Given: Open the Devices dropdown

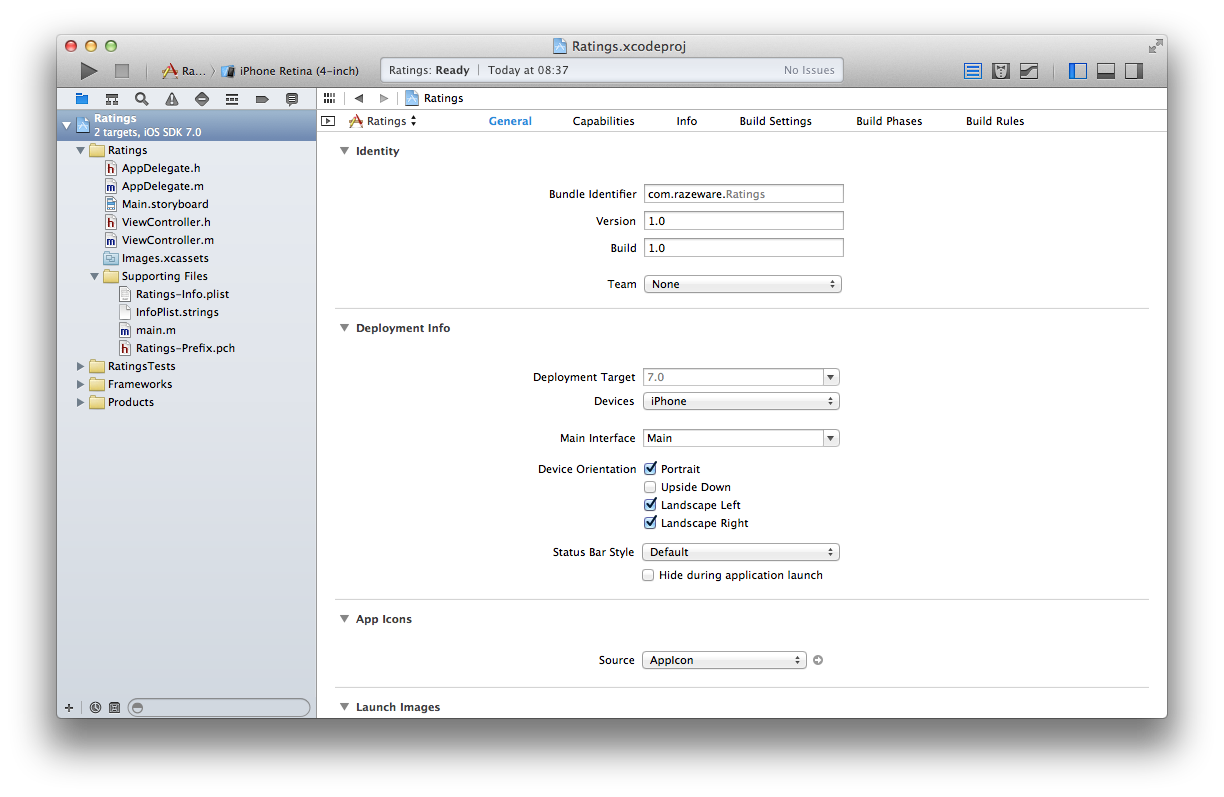Looking at the screenshot, I should pyautogui.click(x=741, y=401).
